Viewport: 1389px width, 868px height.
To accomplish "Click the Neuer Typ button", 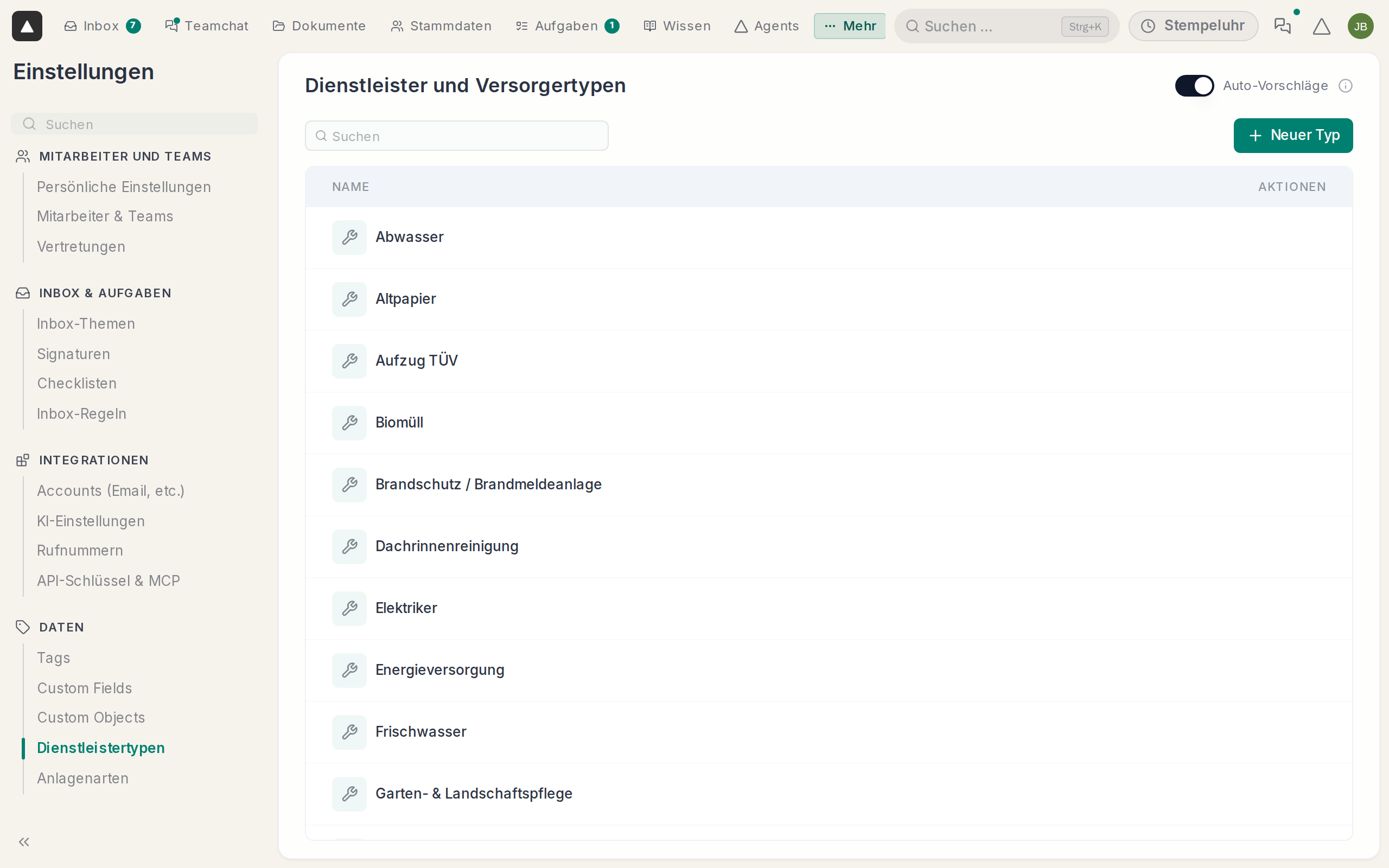I will [1292, 136].
